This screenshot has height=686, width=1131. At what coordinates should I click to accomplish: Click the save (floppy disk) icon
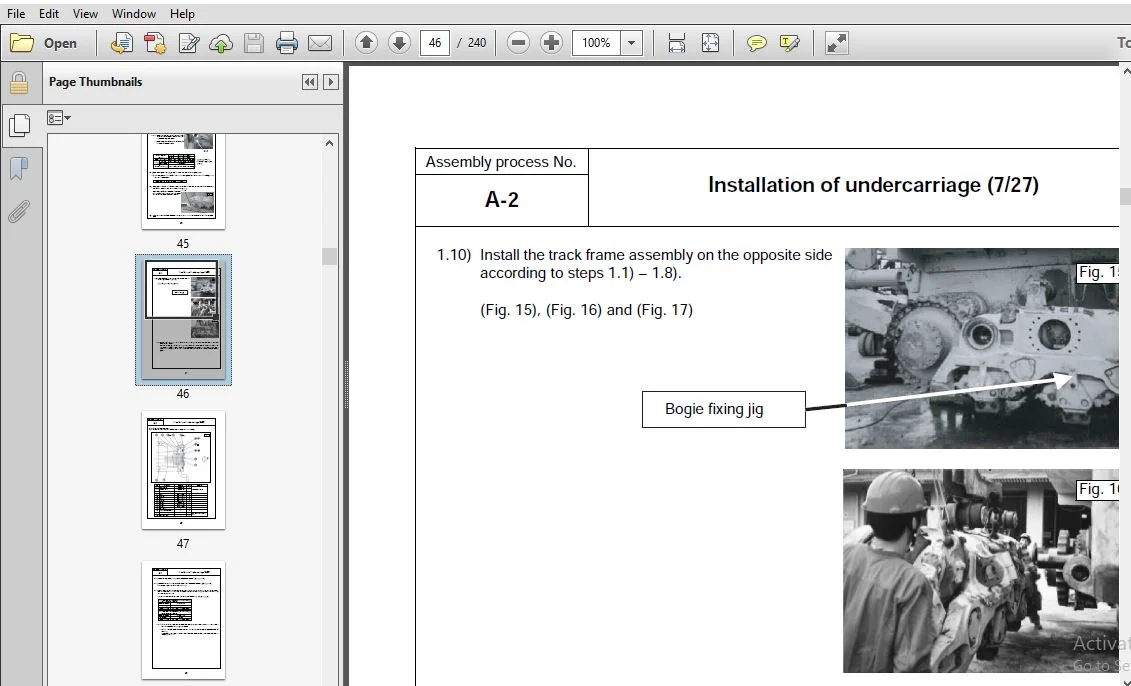point(253,43)
